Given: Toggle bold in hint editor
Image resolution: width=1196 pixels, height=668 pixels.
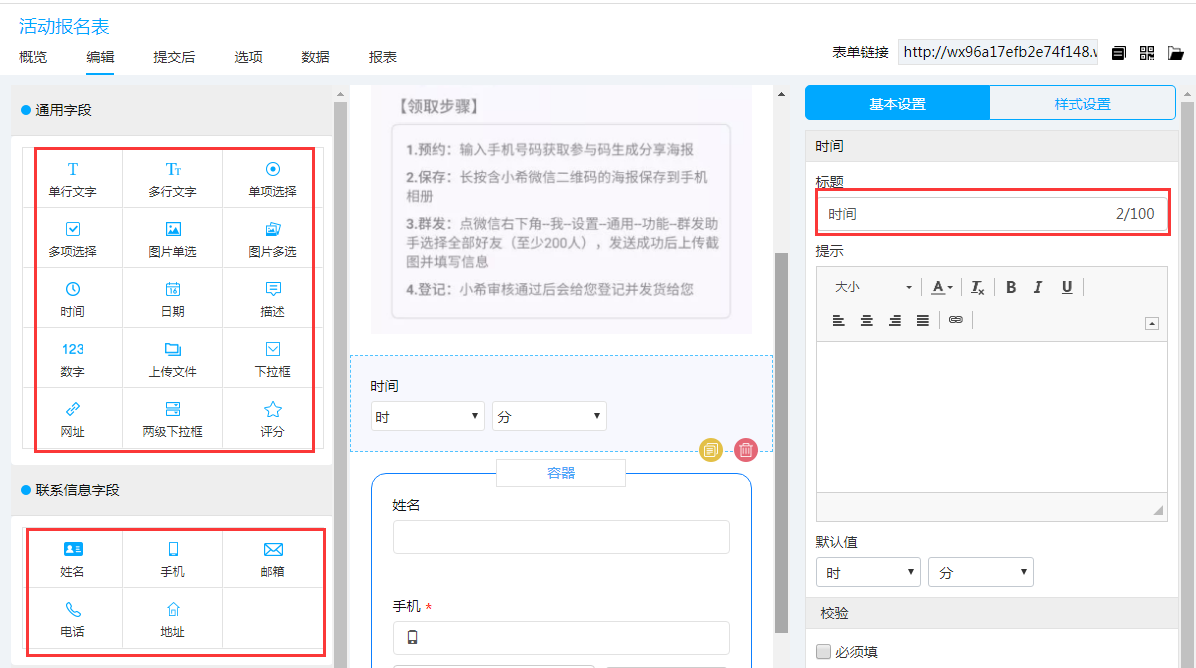Looking at the screenshot, I should [1011, 287].
